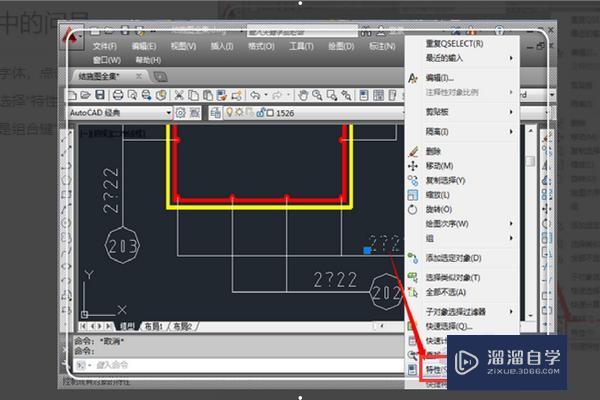Open the 插入(I) menu

tap(222, 46)
